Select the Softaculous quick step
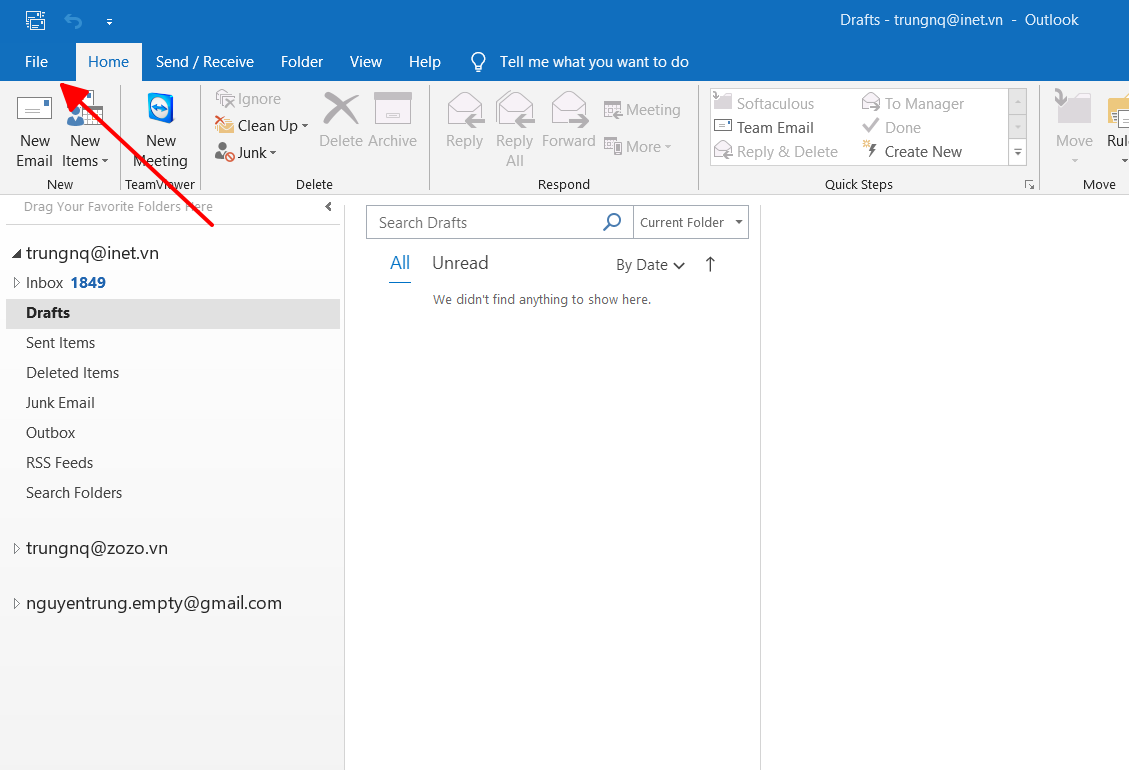 pyautogui.click(x=764, y=103)
